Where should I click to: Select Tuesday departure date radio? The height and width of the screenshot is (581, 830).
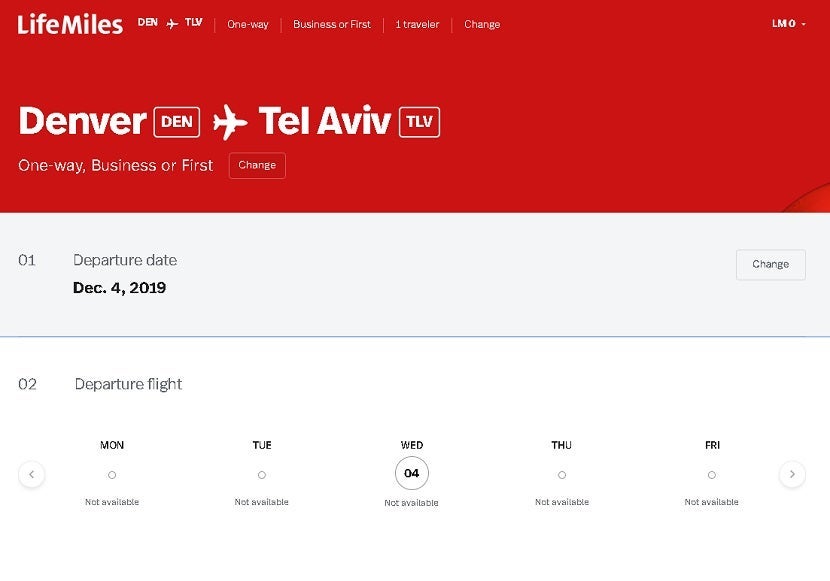262,475
